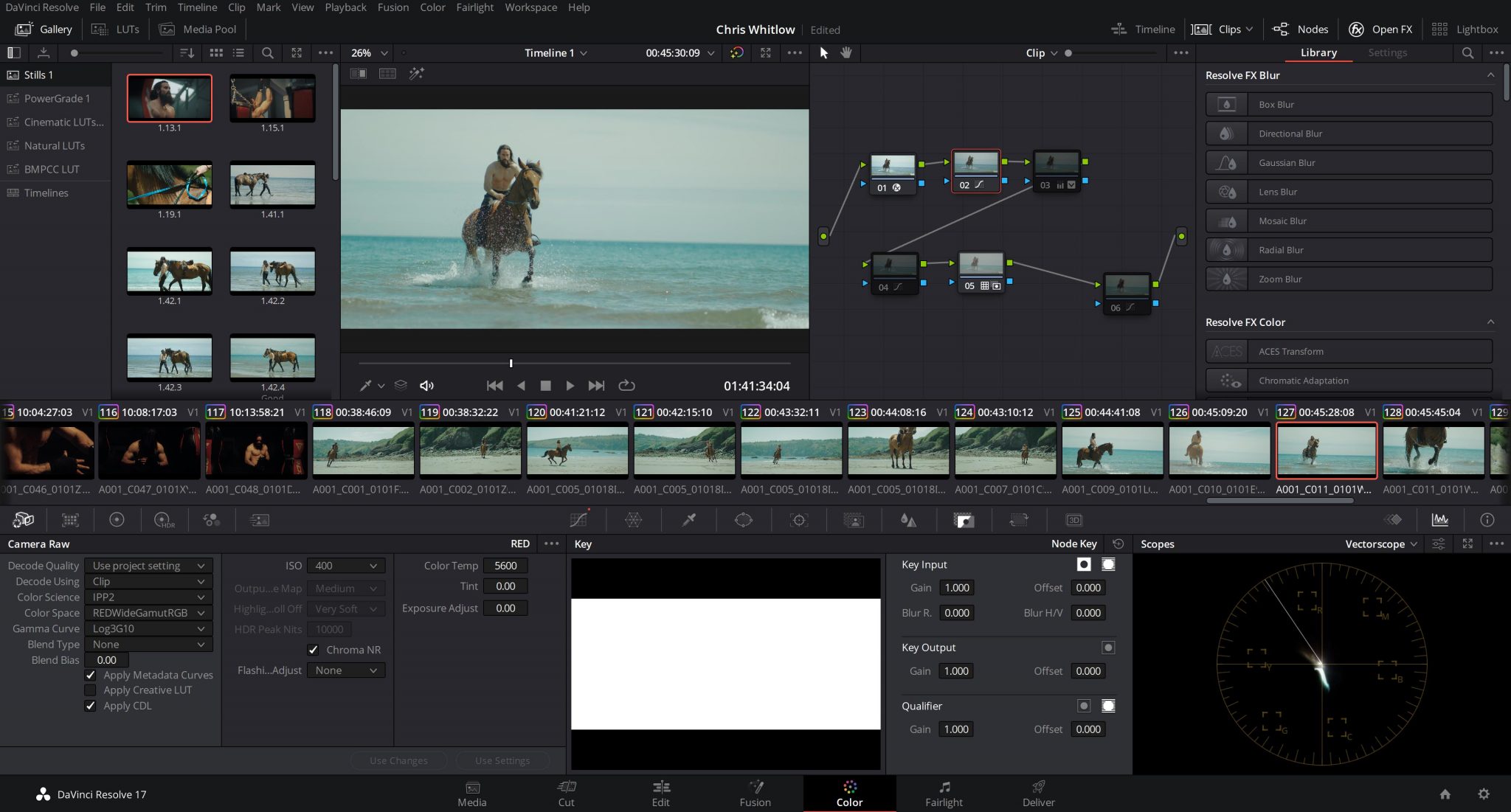This screenshot has height=812, width=1511.
Task: Open the Vectorscope dropdown
Action: [1378, 544]
